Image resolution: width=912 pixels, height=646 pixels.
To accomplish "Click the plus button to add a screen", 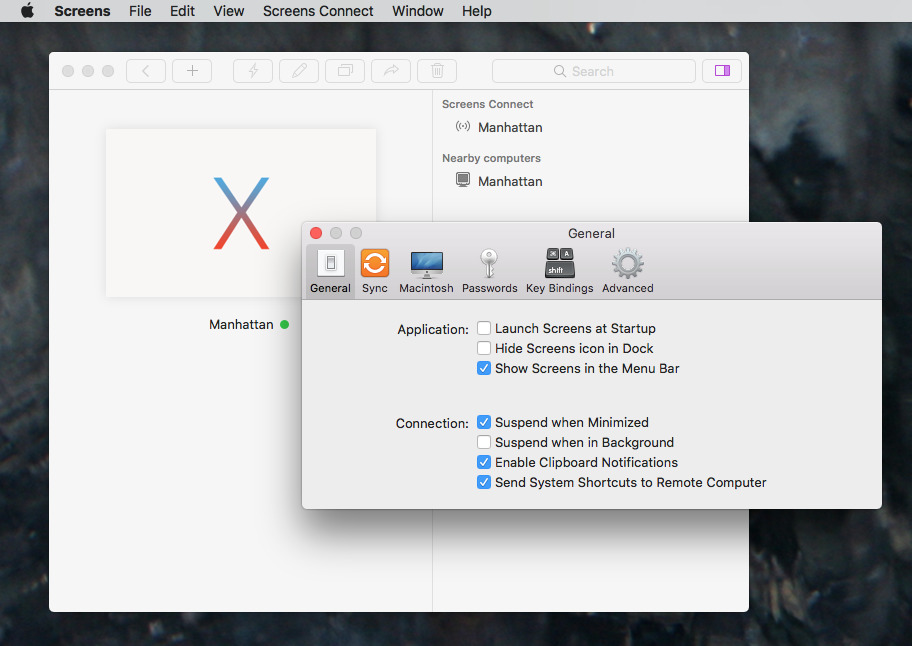I will point(192,71).
